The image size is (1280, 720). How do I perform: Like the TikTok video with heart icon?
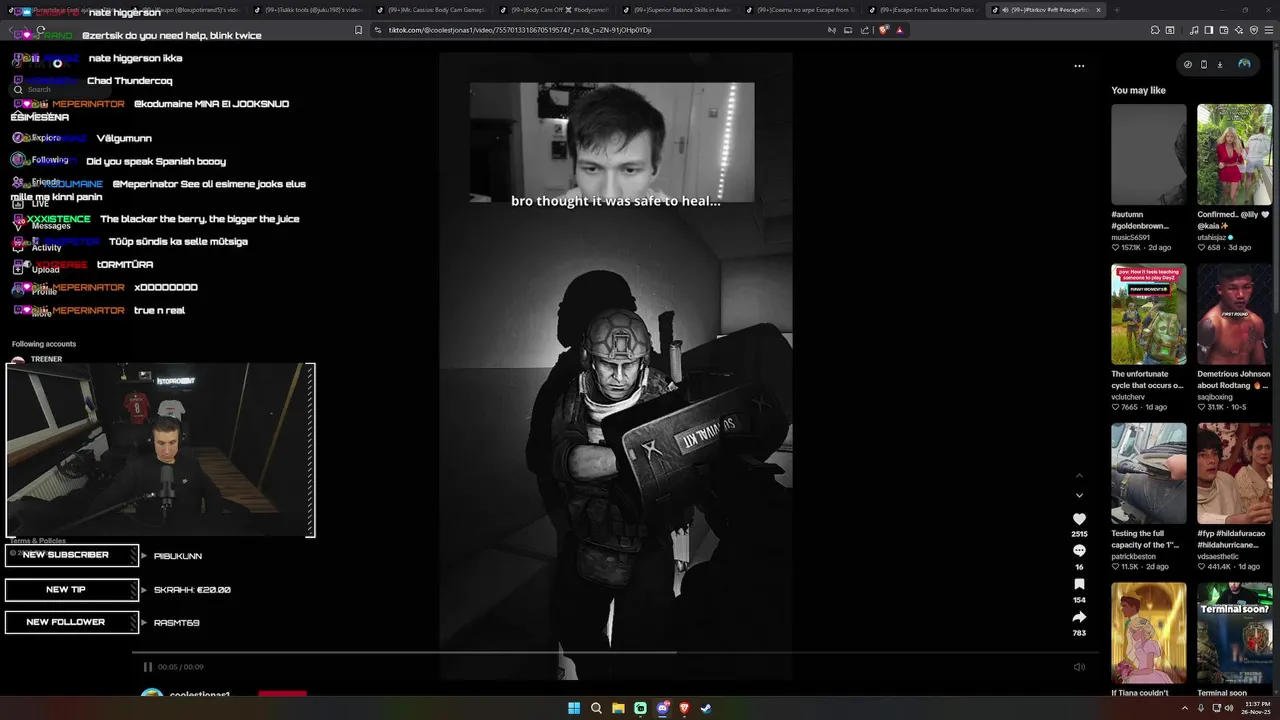[x=1079, y=519]
